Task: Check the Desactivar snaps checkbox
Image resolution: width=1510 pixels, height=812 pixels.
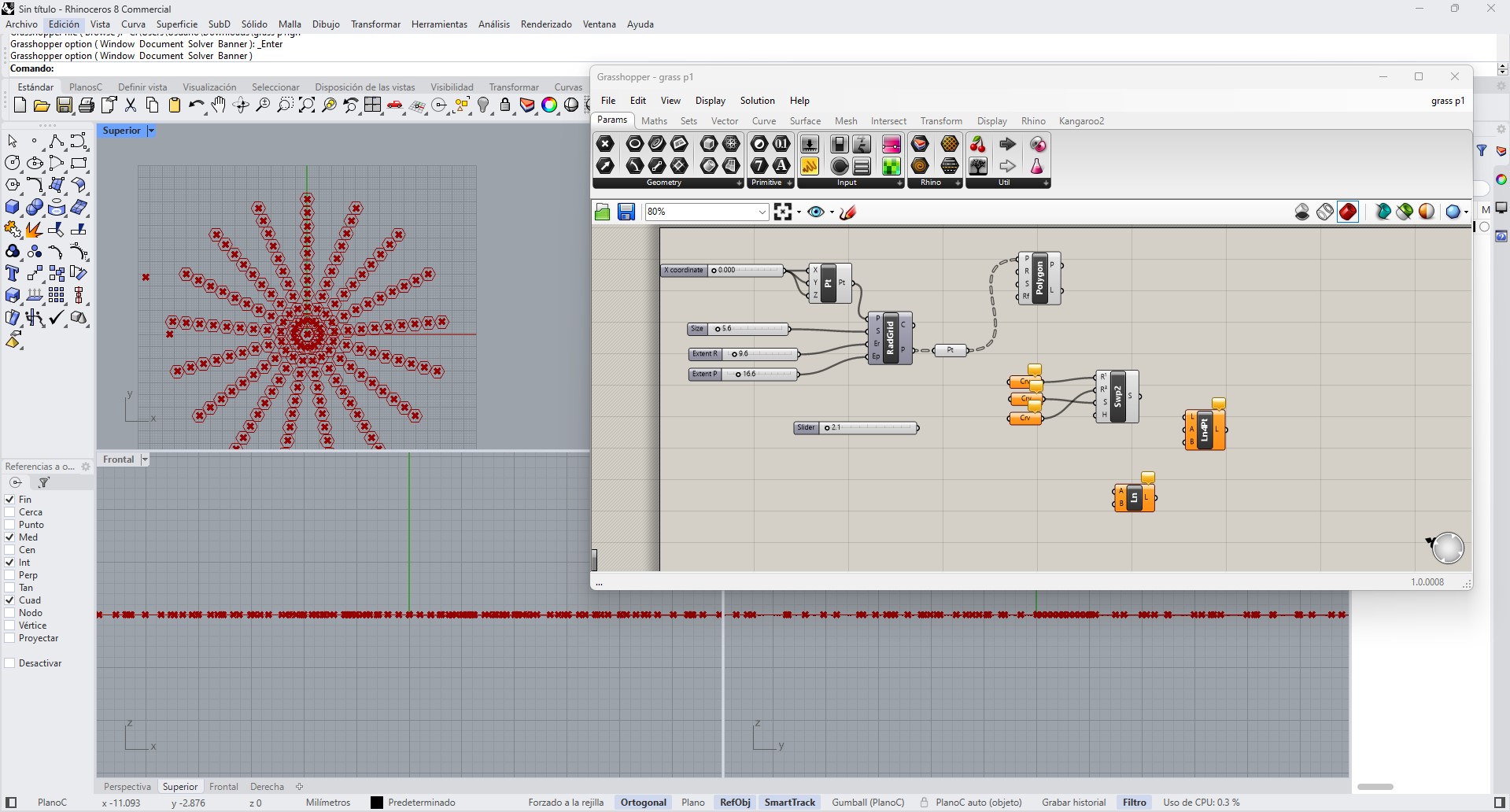Action: coord(10,663)
